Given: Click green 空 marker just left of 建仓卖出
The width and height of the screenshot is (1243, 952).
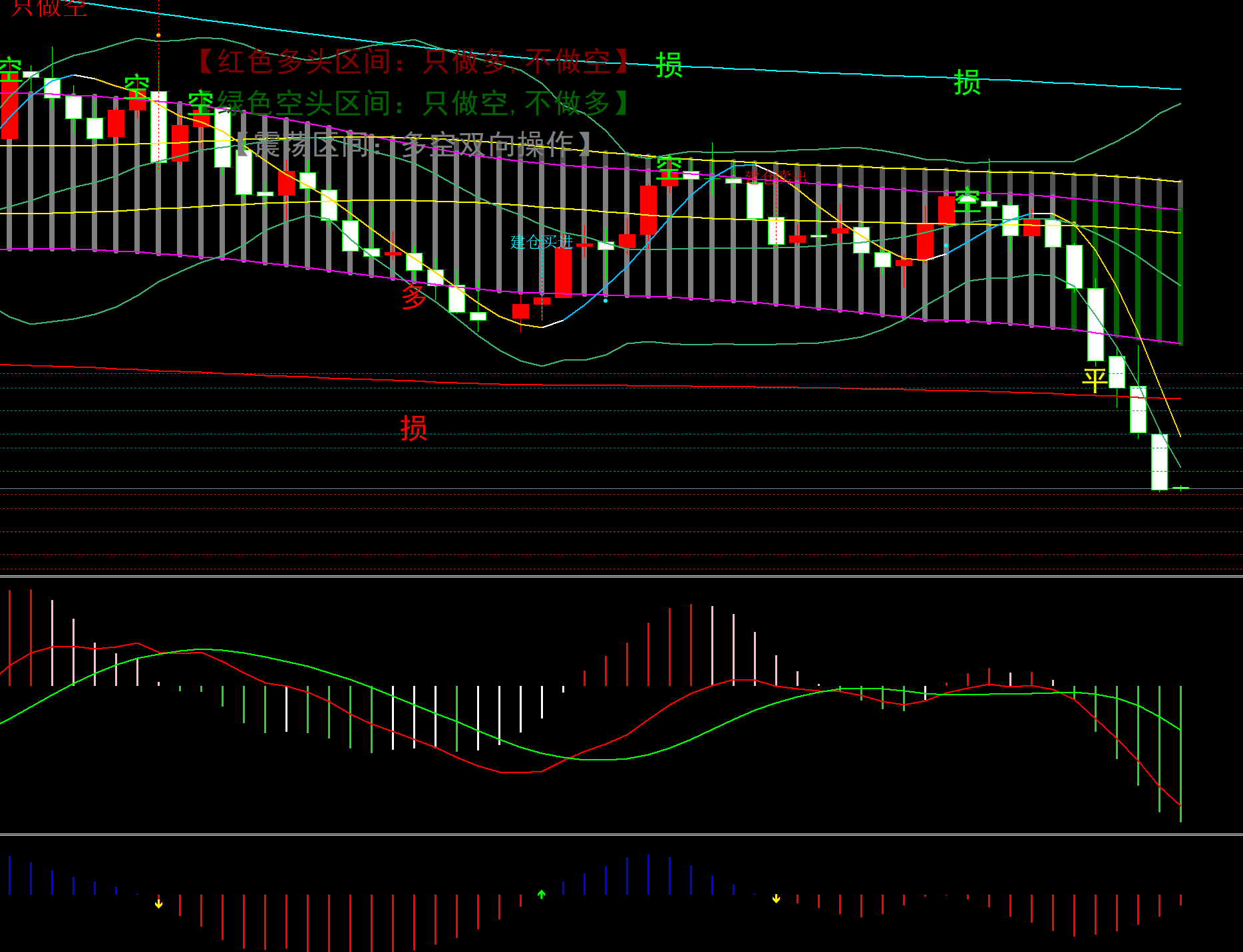Looking at the screenshot, I should (669, 168).
